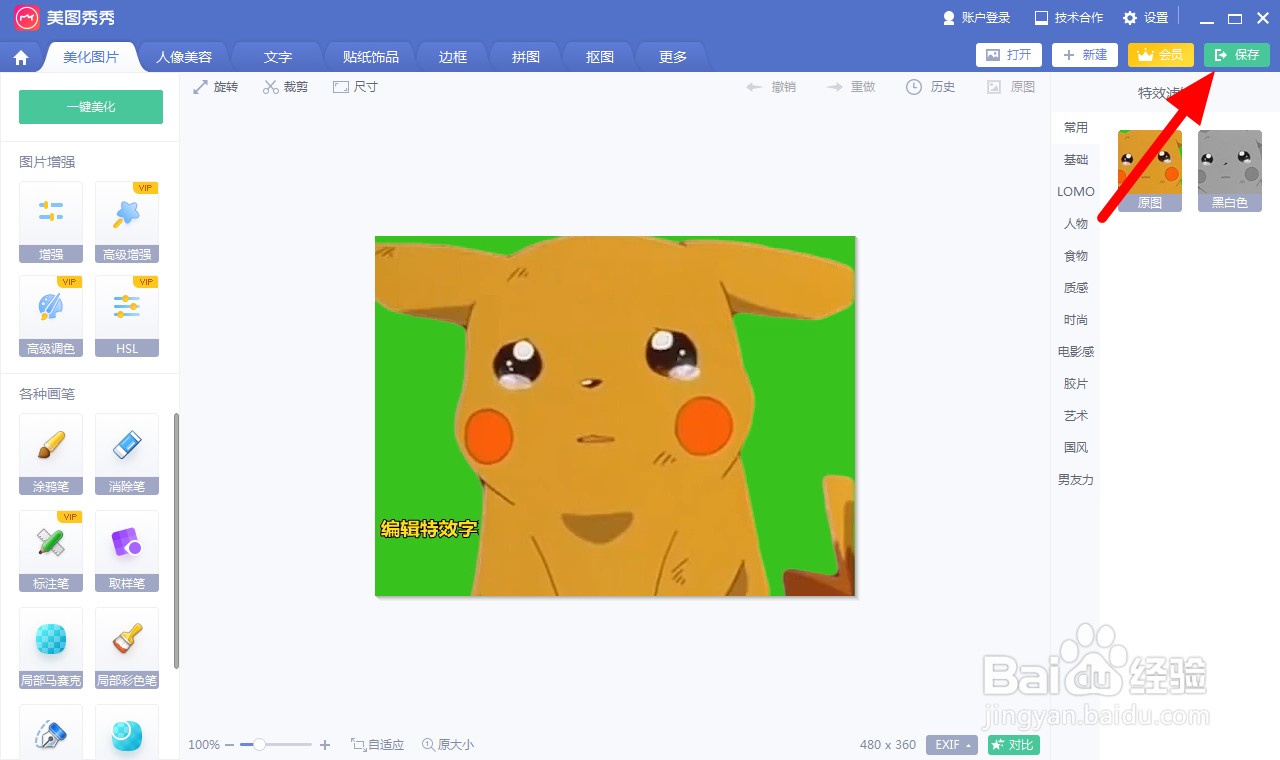Select the 人物 filter category
Screen dimensions: 1280x760
click(x=1076, y=224)
